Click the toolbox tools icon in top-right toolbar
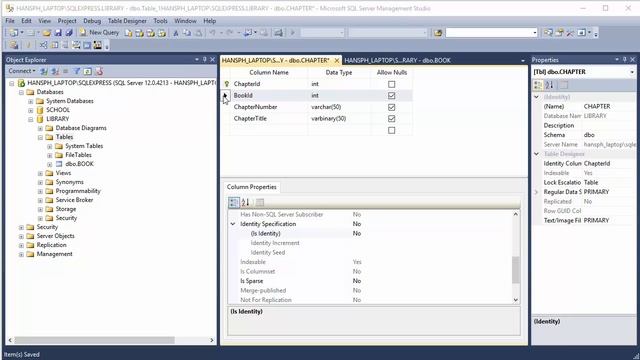The image size is (640, 360). click(570, 33)
